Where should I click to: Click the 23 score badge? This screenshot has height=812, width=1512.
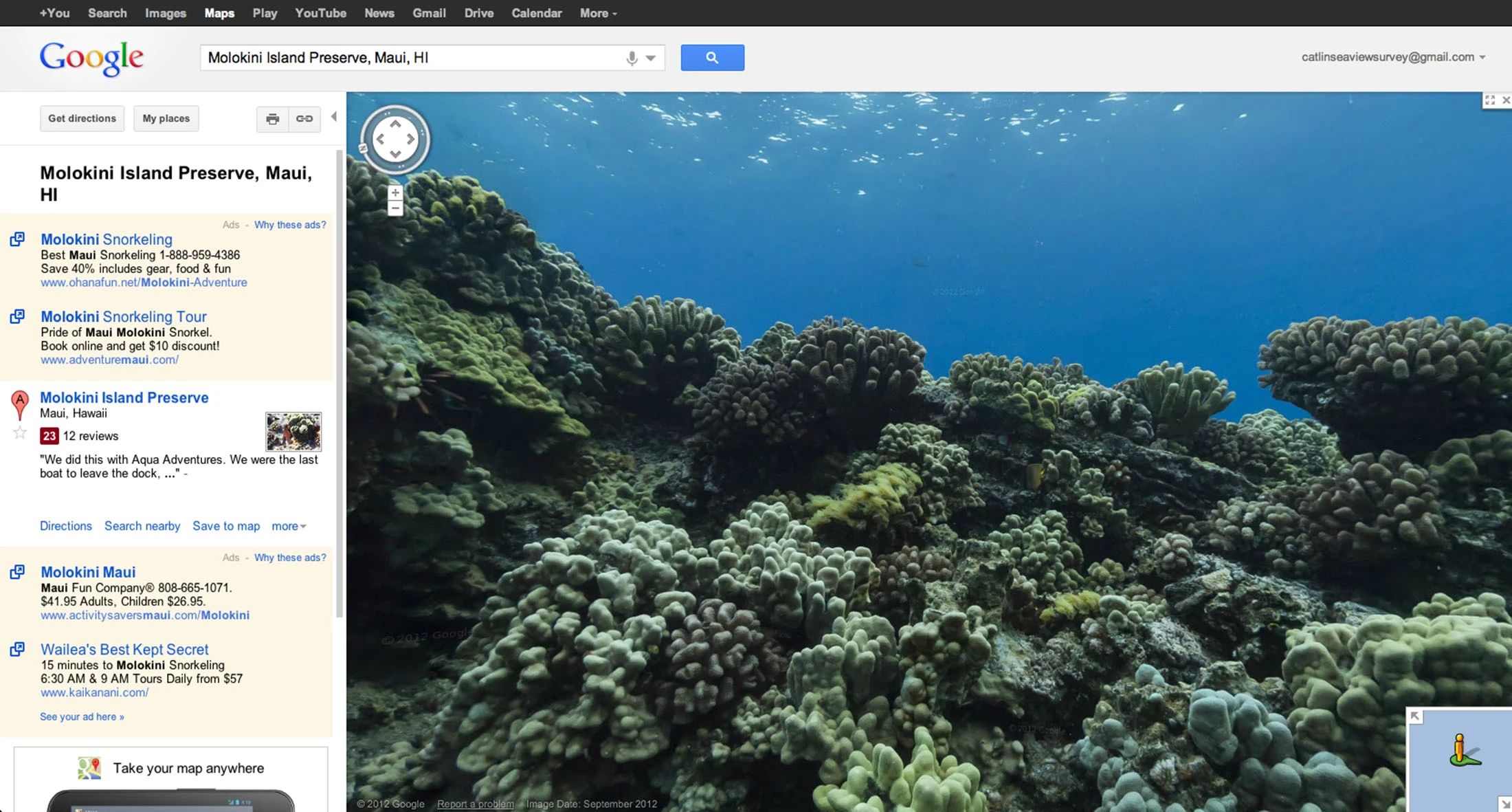click(x=49, y=436)
